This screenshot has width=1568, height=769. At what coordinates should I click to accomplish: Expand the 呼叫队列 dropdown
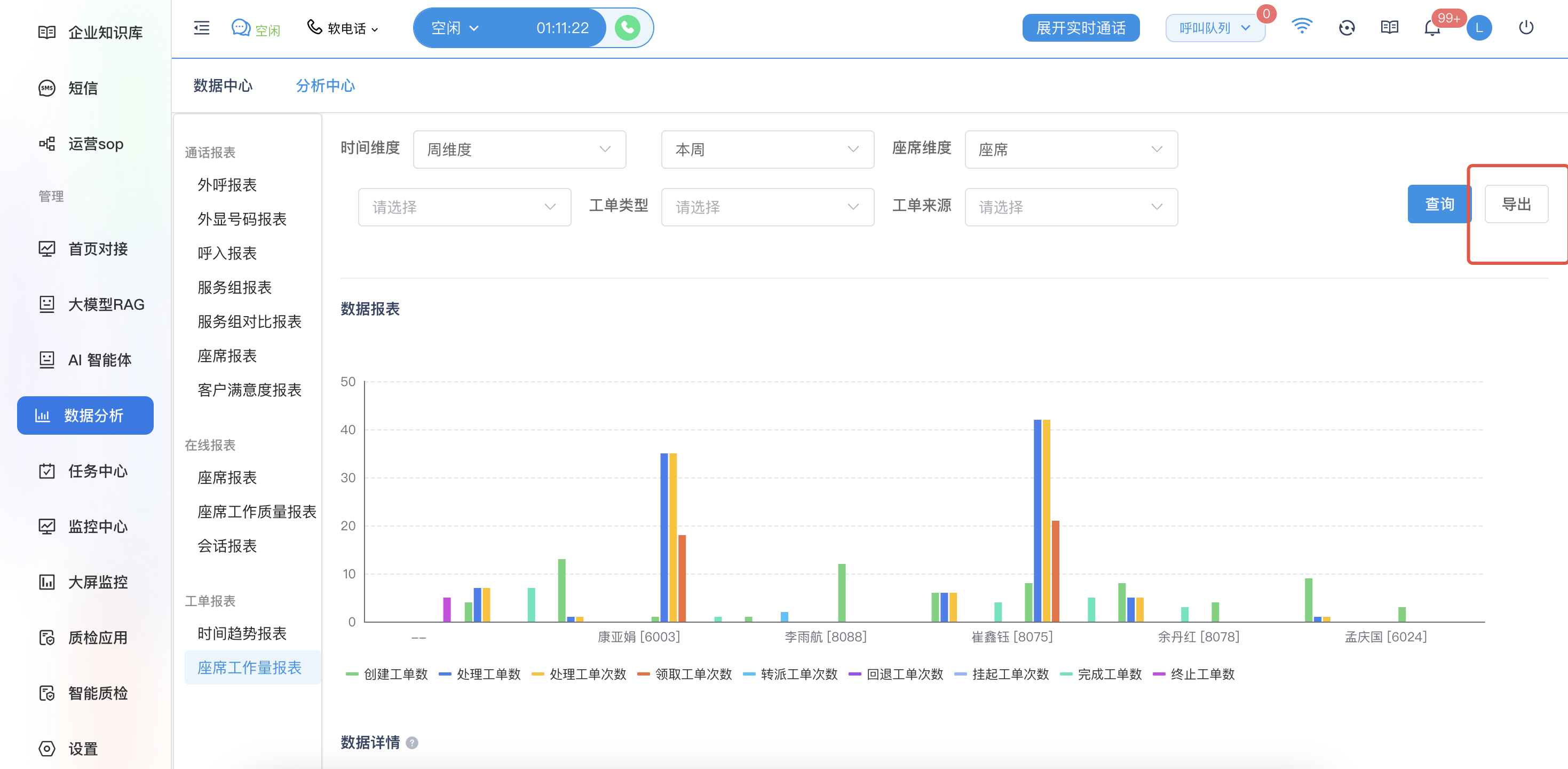tap(1215, 28)
